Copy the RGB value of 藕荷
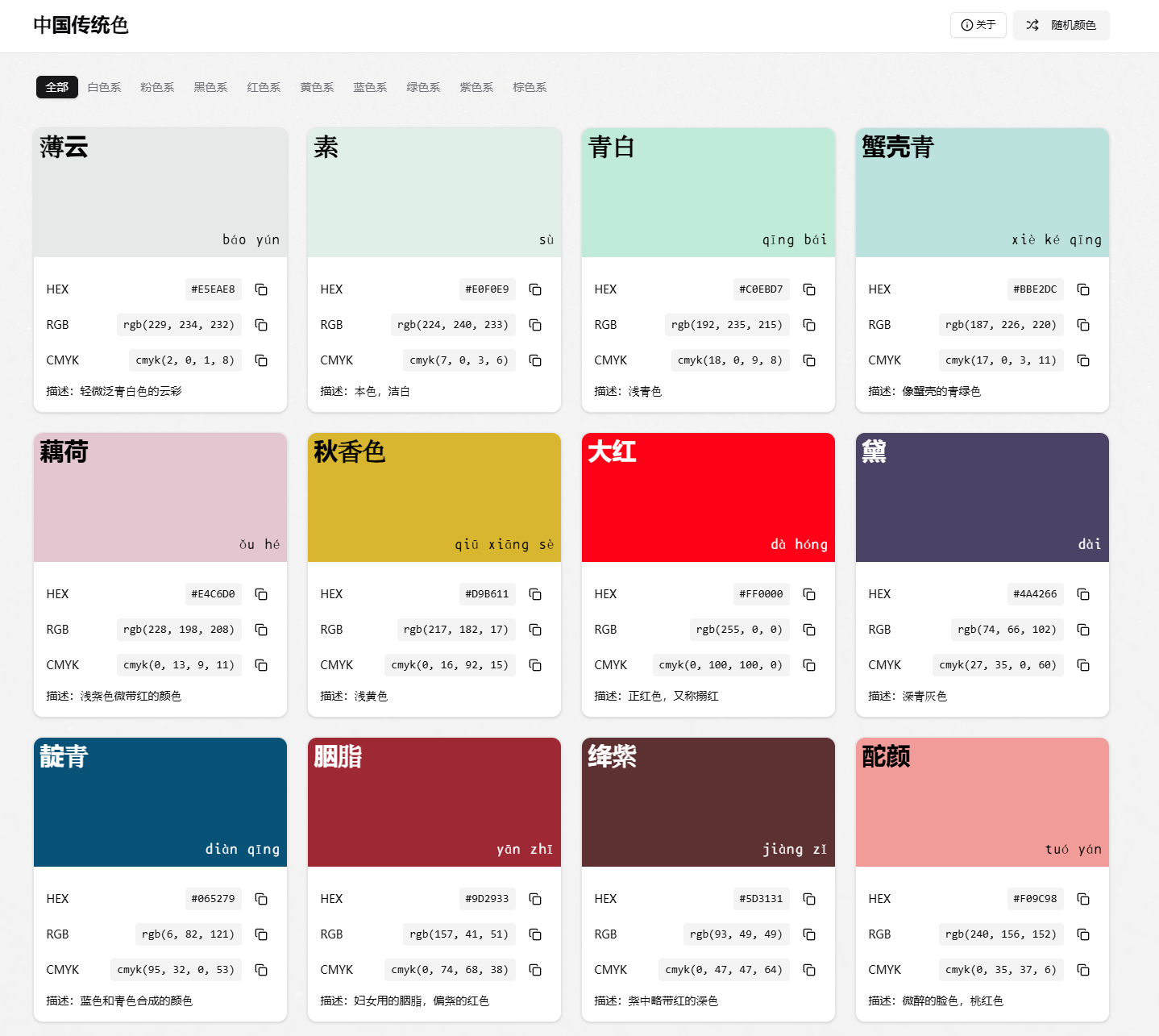Screen dimensions: 1159x1036 pos(261,630)
